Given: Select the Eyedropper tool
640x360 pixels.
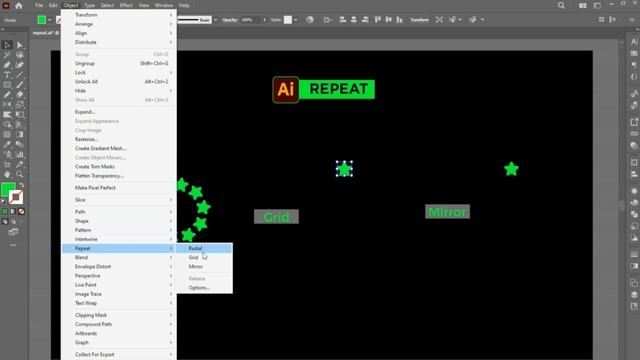Looking at the screenshot, I should pos(7,144).
